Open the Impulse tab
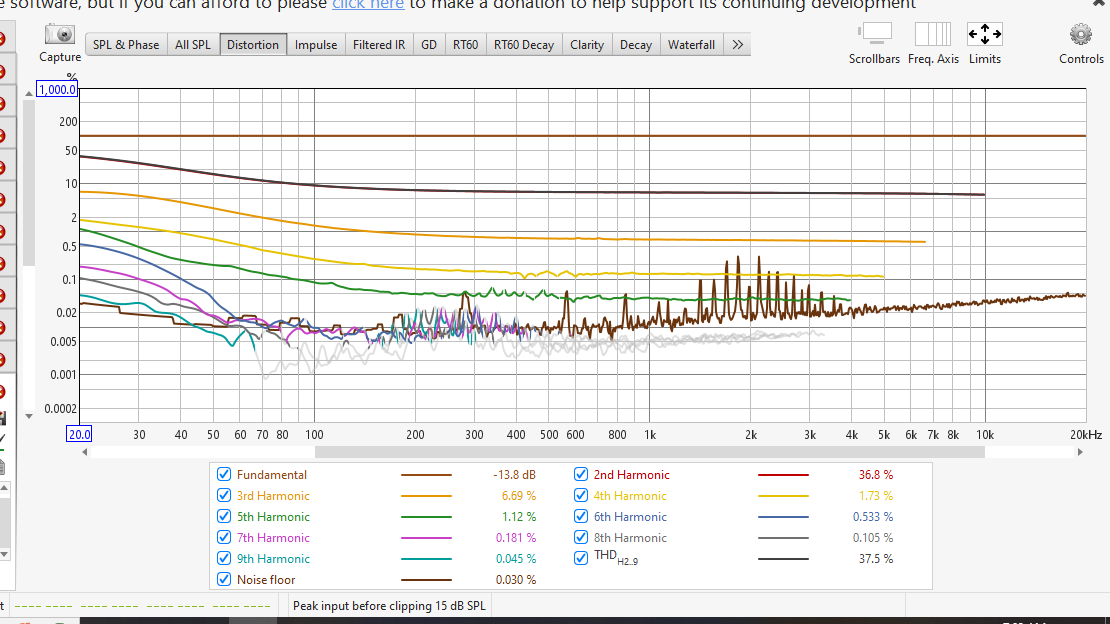 pyautogui.click(x=316, y=45)
